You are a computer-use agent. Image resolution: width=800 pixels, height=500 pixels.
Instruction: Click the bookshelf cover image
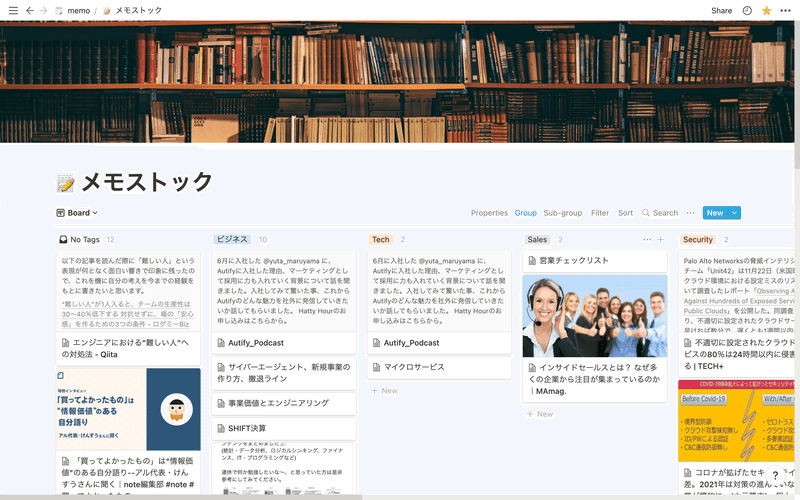(x=397, y=82)
